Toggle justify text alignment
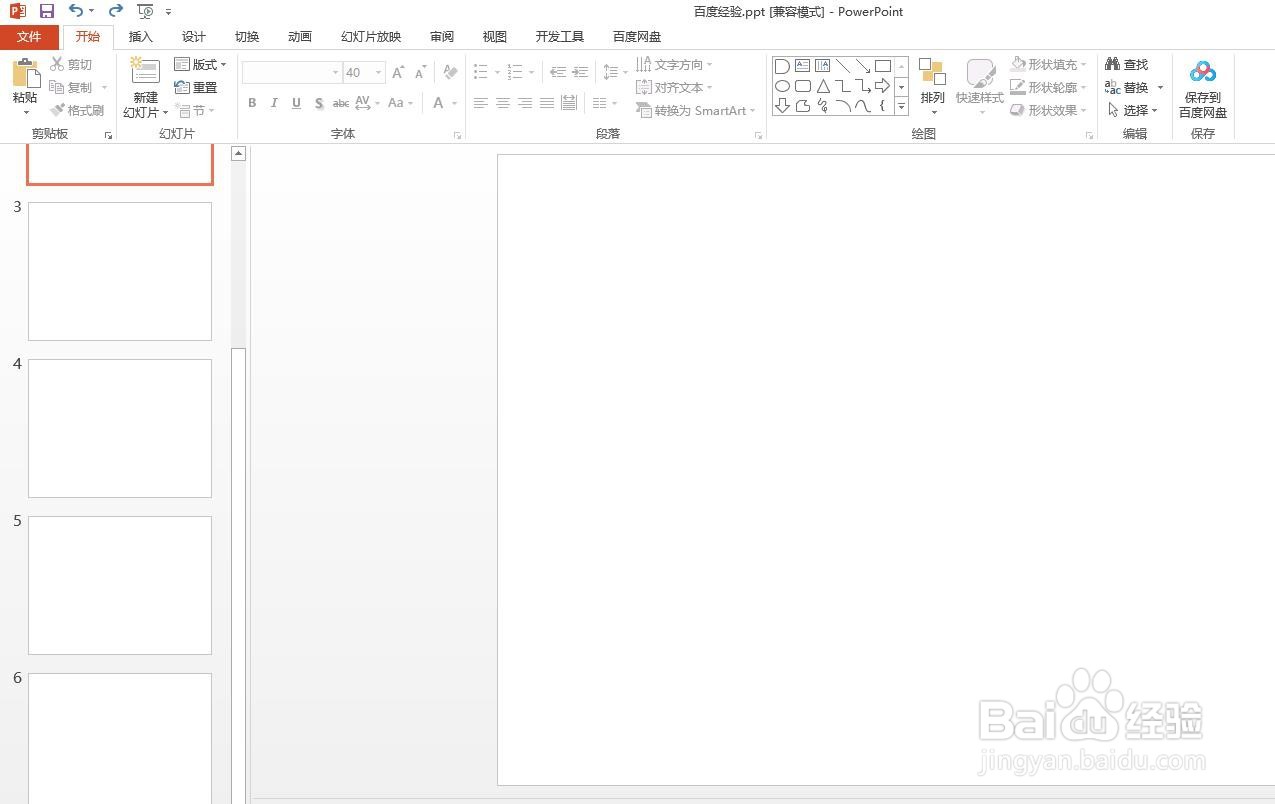This screenshot has height=804, width=1275. pyautogui.click(x=547, y=103)
